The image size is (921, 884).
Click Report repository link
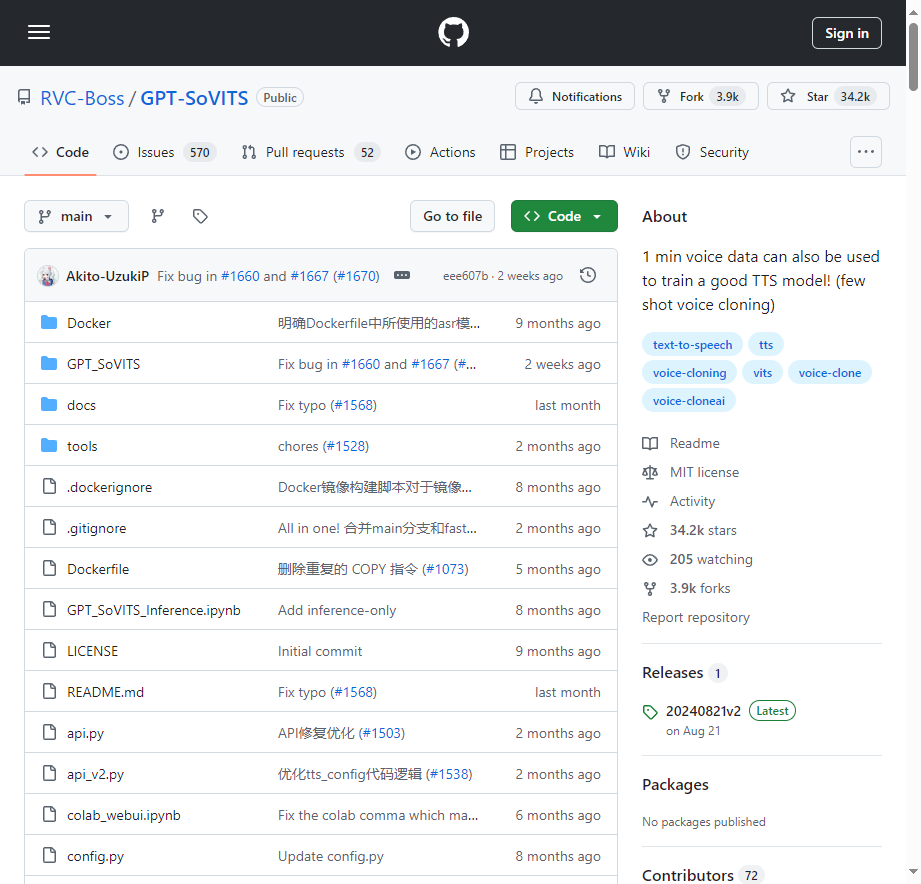tap(695, 617)
